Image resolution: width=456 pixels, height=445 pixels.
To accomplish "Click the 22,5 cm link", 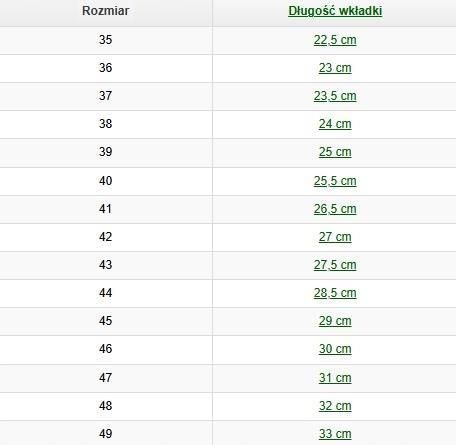I will click(335, 40).
